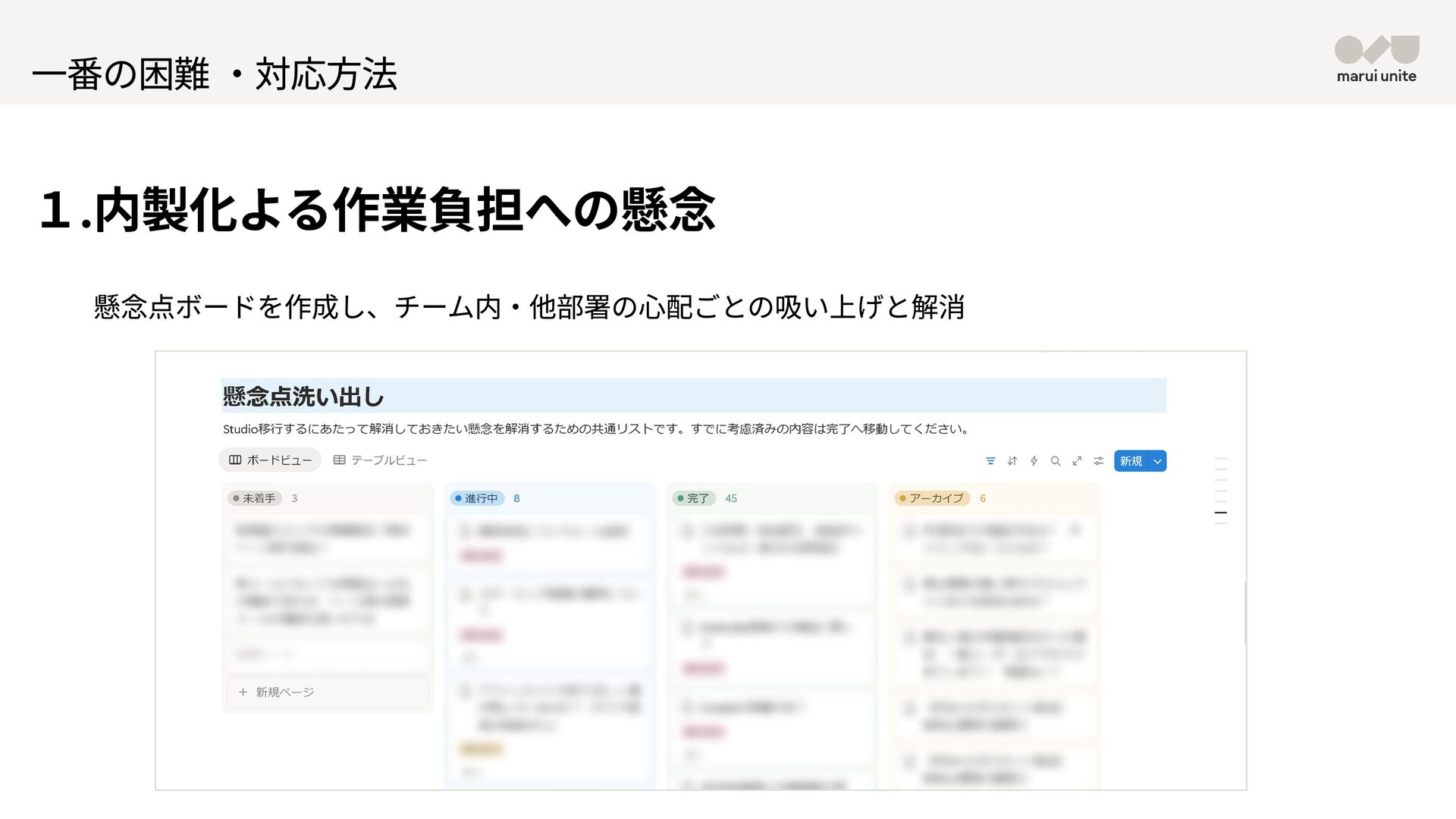Viewport: 1456px width, 819px height.
Task: Click the blue 新規 button
Action: 1131,461
